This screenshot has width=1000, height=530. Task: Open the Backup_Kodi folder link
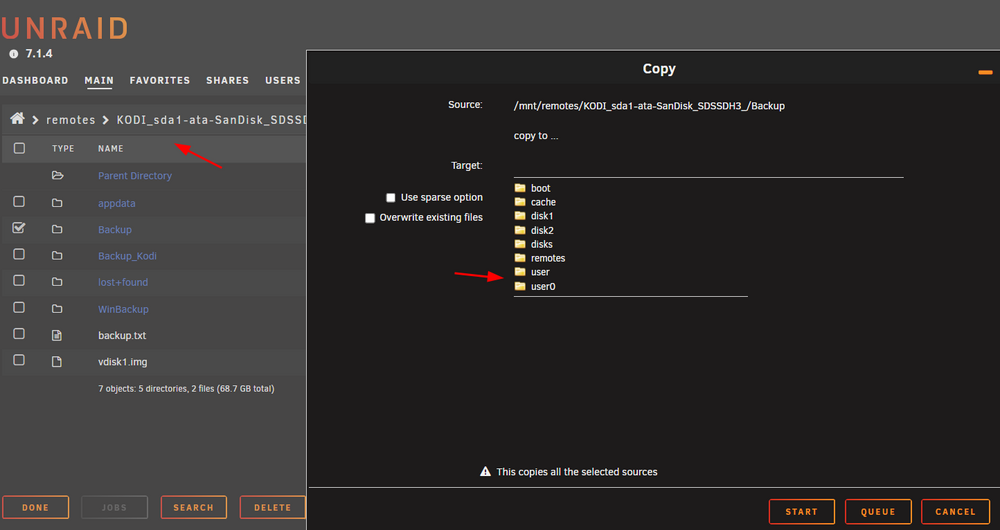pos(127,256)
